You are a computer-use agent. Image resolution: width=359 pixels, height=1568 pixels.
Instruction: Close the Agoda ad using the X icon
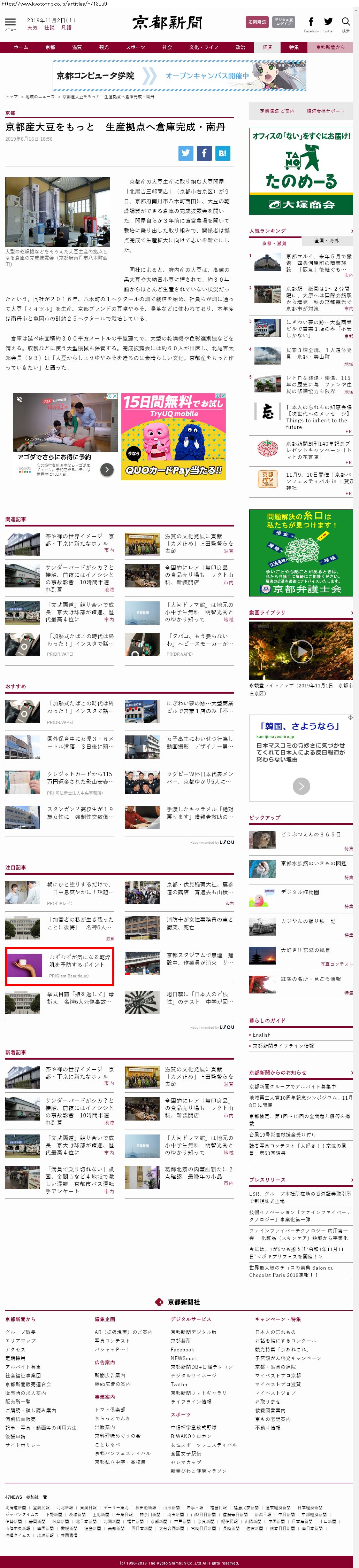point(115,396)
